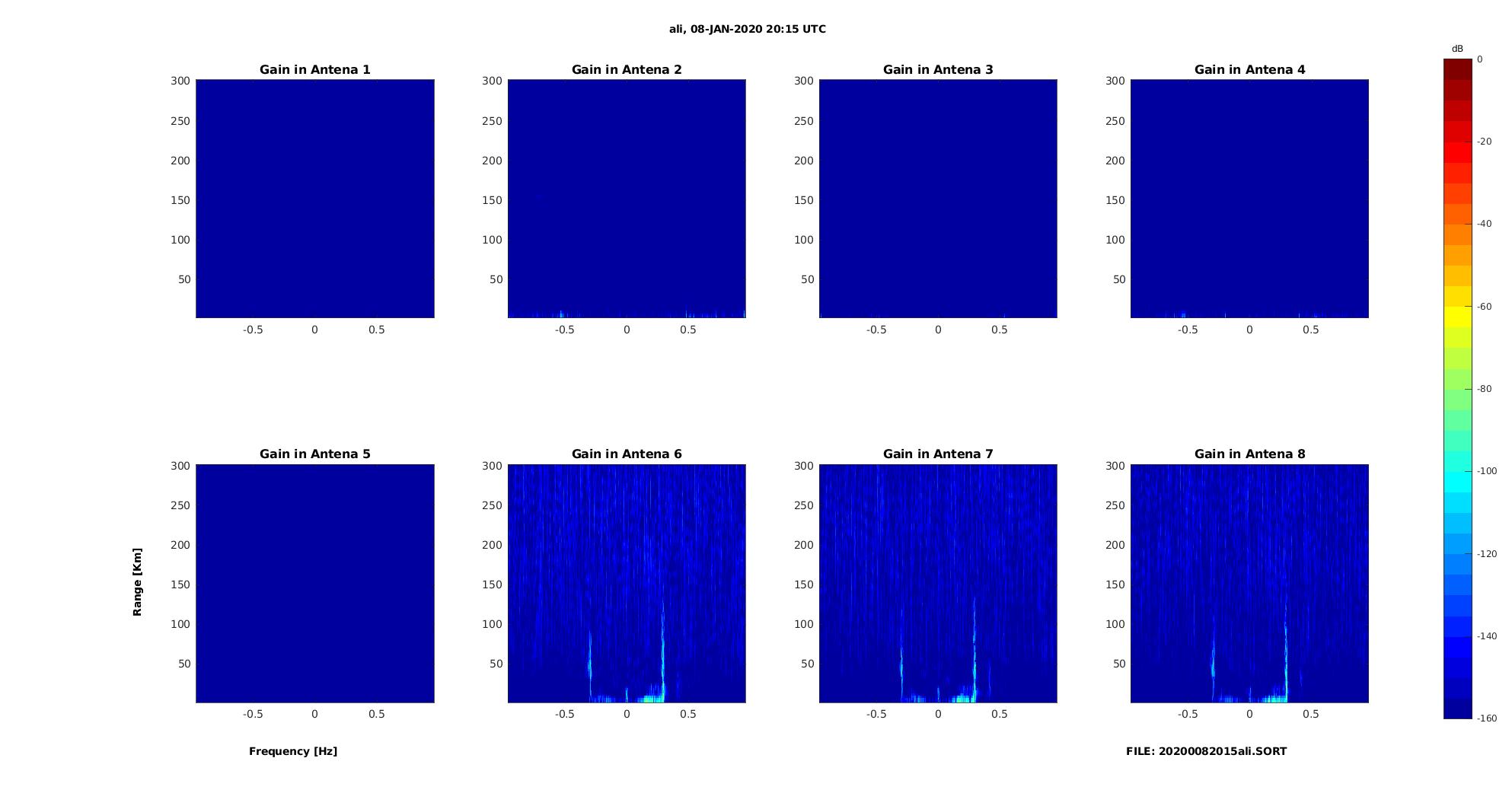Screen dimensions: 1512x809
Task: Select the Gain in Antena 8 spectrogram
Action: 1249,583
